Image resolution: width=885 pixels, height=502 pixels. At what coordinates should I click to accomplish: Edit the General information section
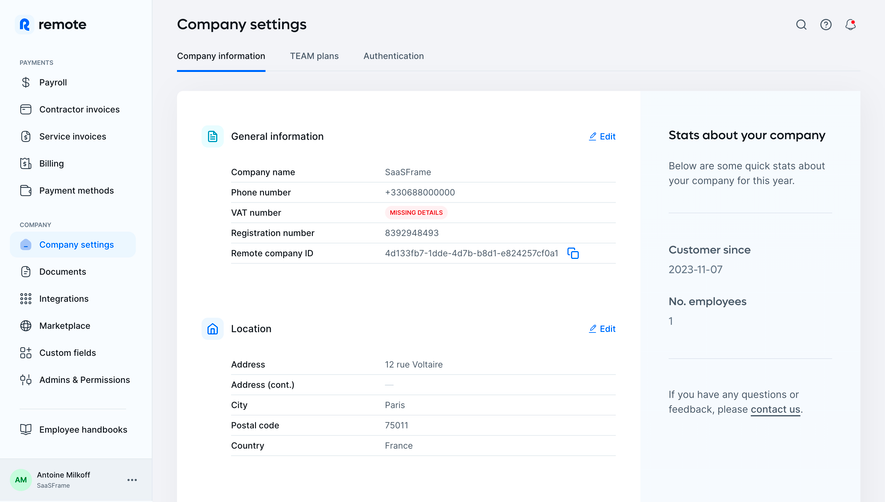[x=602, y=137]
